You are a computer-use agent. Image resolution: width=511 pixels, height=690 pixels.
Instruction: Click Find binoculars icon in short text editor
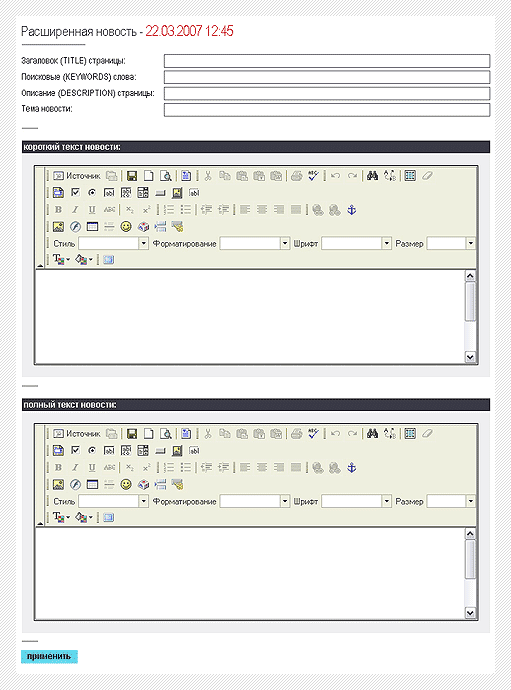372,176
